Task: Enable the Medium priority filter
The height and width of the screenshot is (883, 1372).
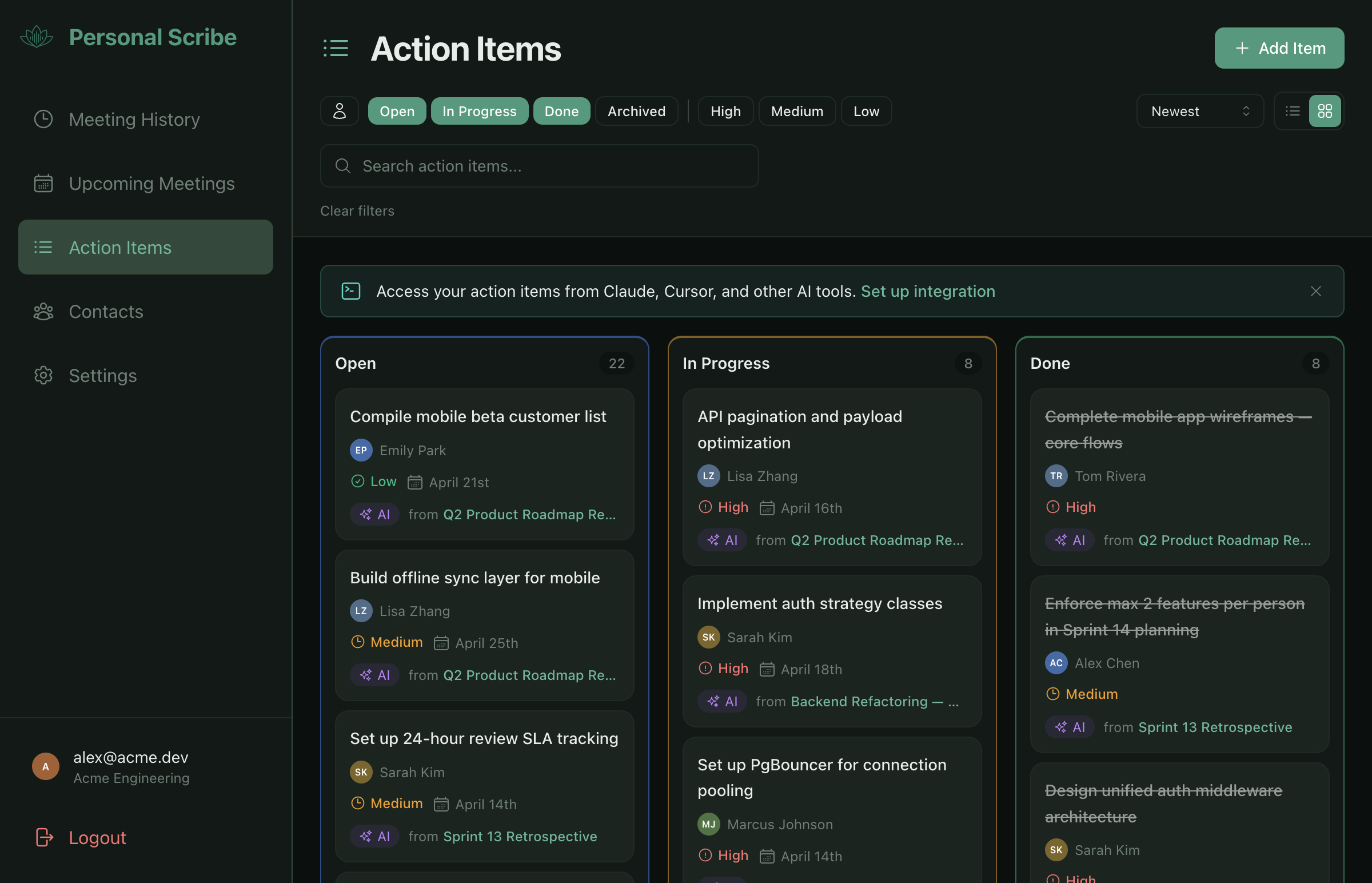Action: tap(796, 112)
